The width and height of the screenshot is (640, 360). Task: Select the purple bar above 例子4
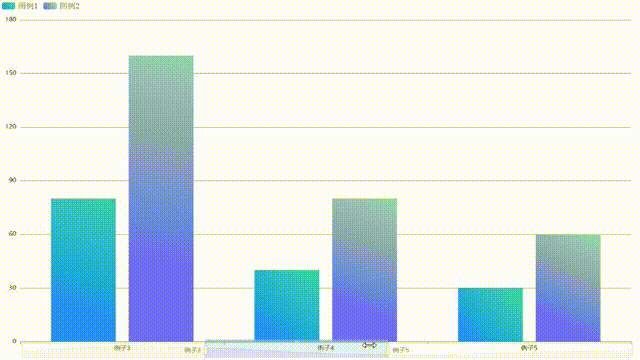tap(364, 270)
